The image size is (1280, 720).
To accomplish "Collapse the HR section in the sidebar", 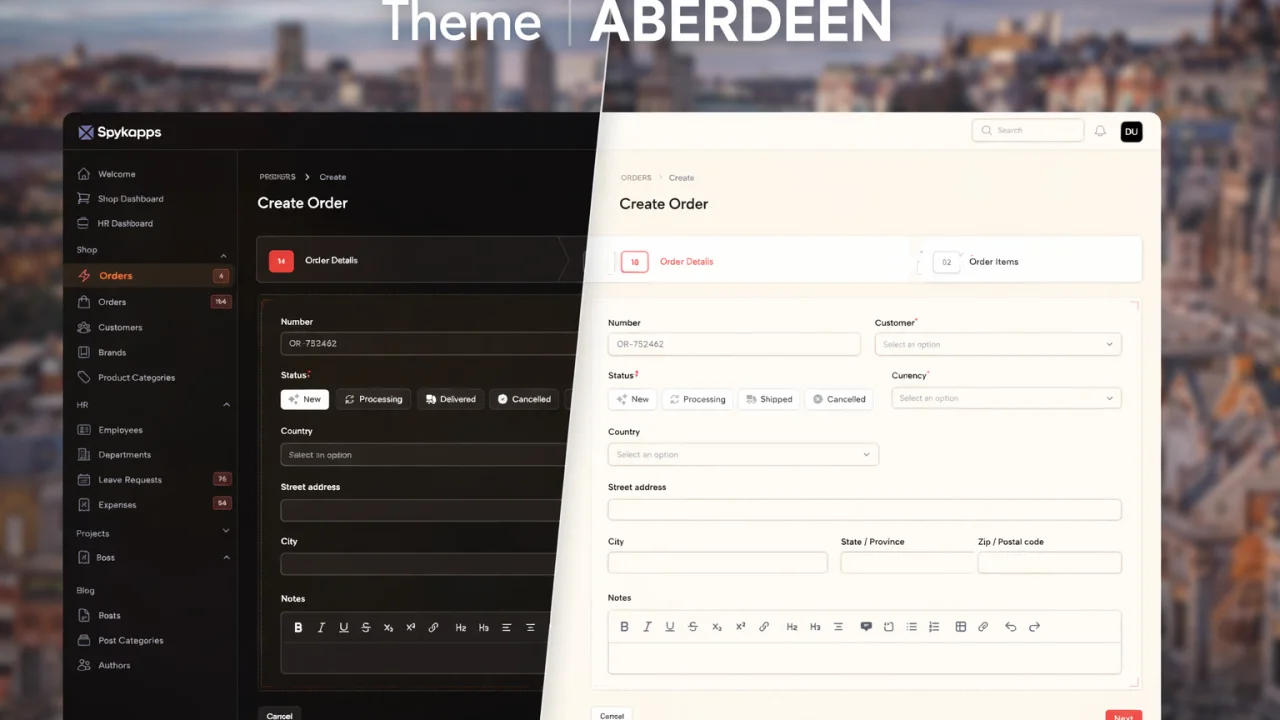I will click(x=226, y=404).
